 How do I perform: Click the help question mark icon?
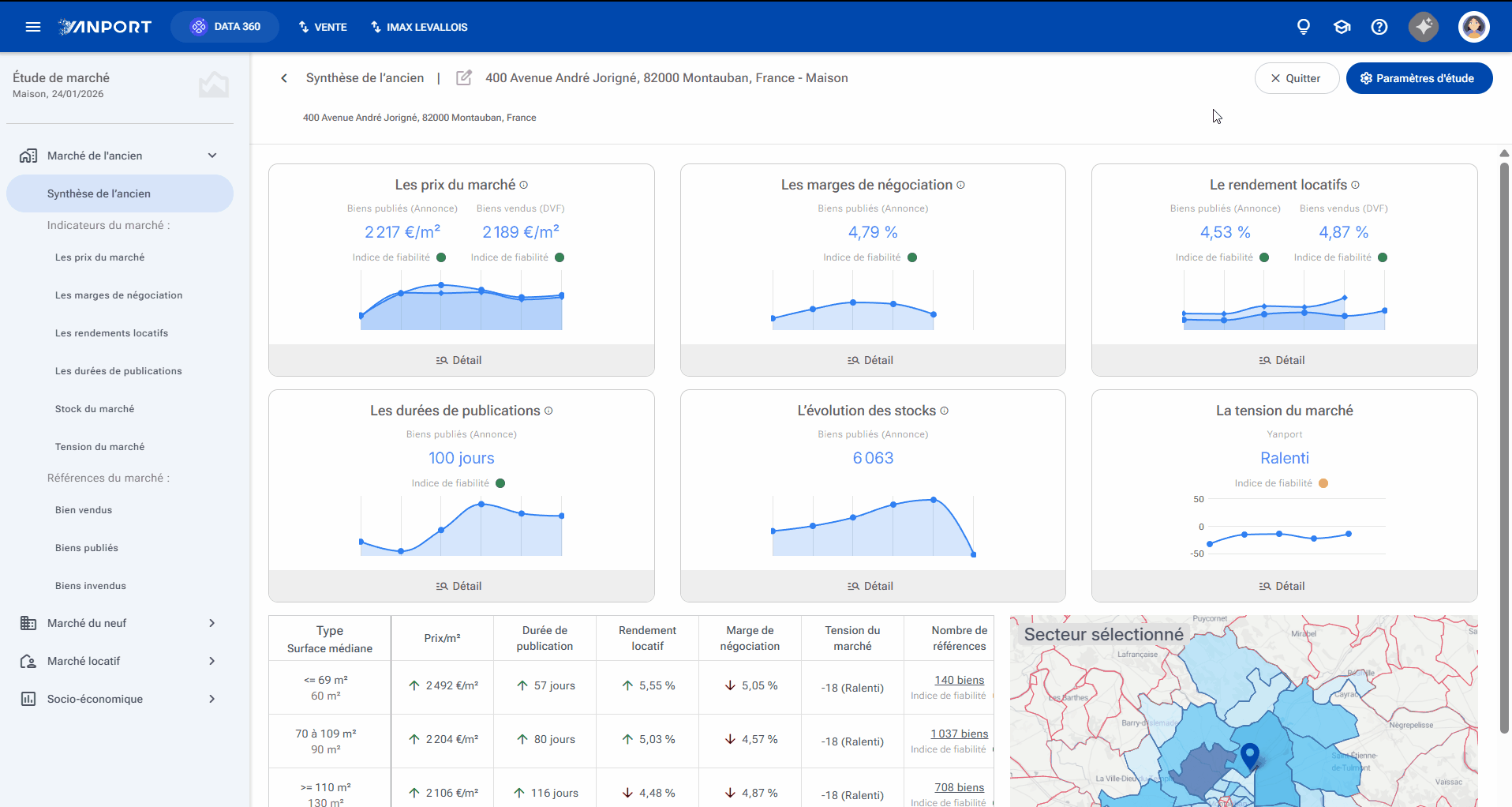[x=1379, y=27]
